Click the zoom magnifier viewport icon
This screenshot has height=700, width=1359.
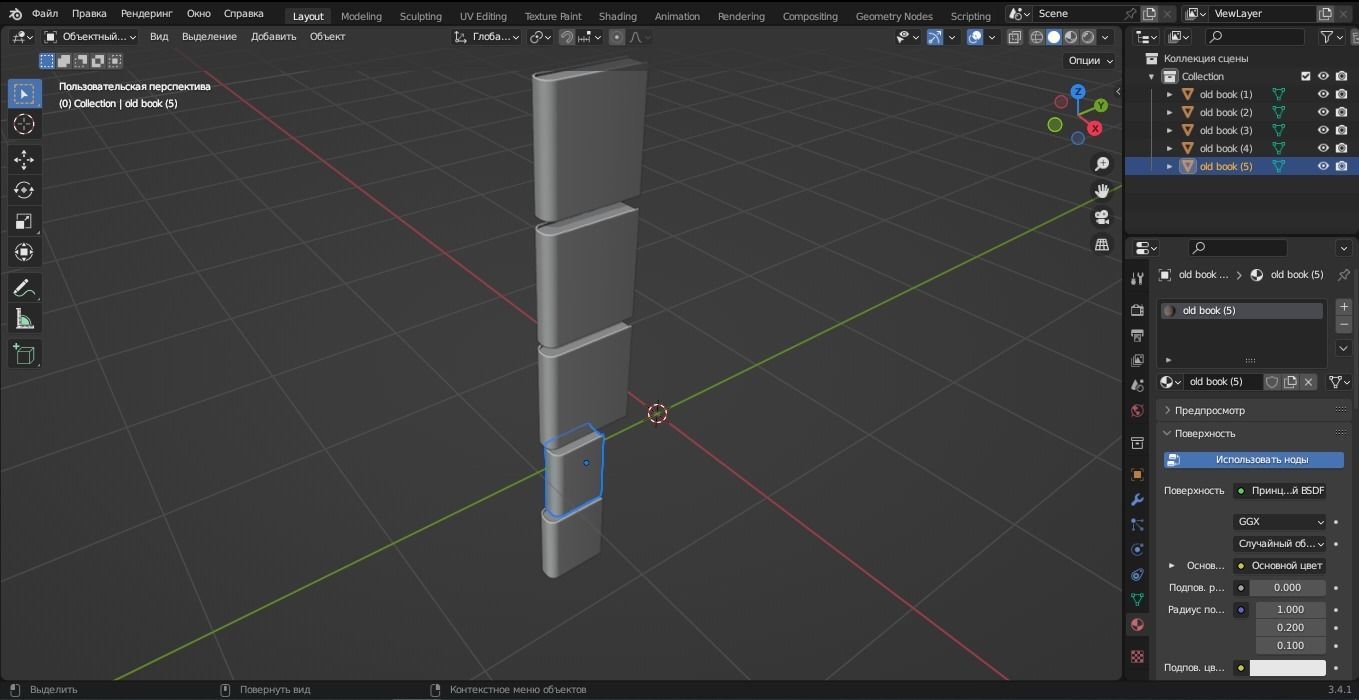(1102, 164)
